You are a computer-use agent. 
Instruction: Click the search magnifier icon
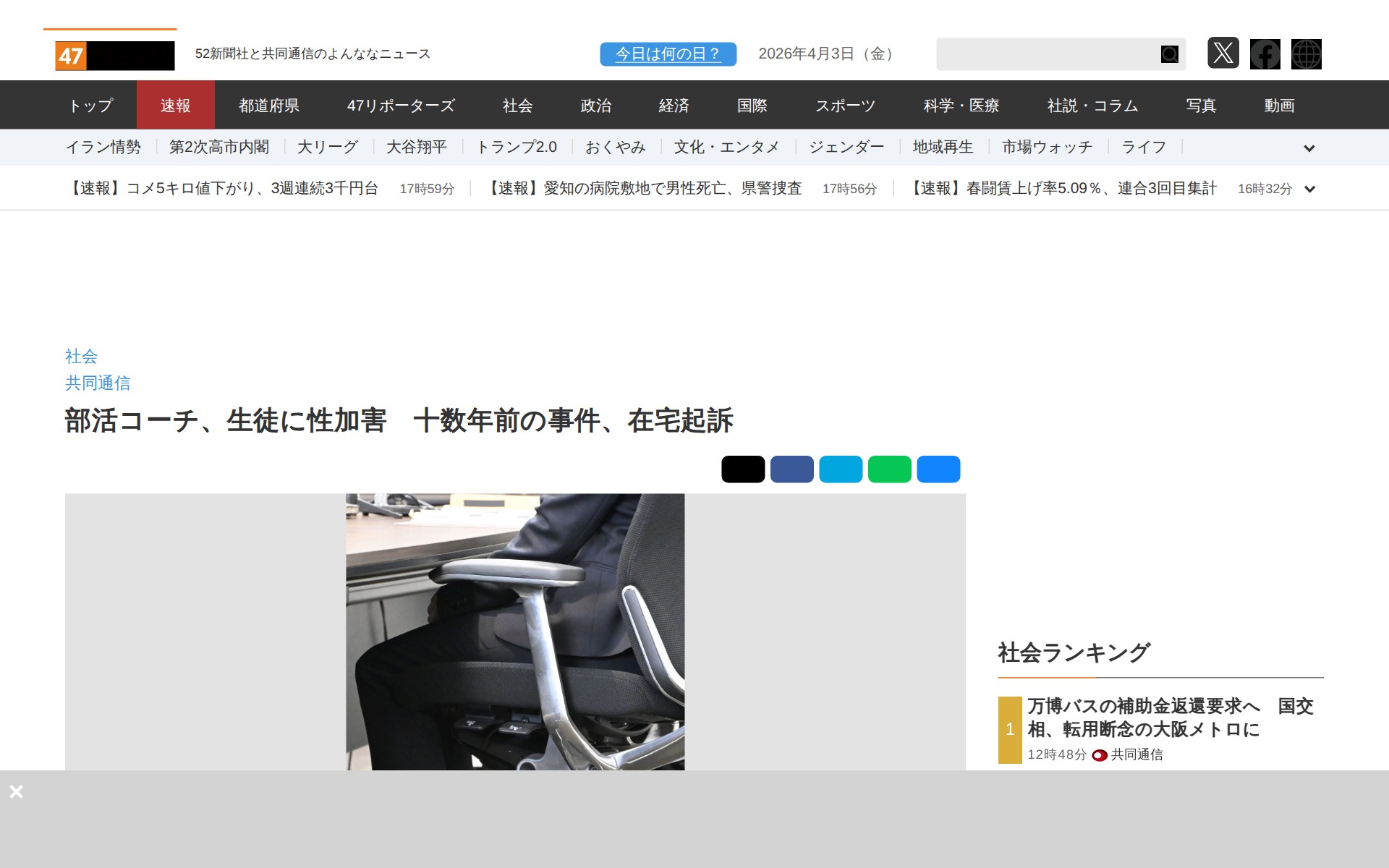[1169, 54]
